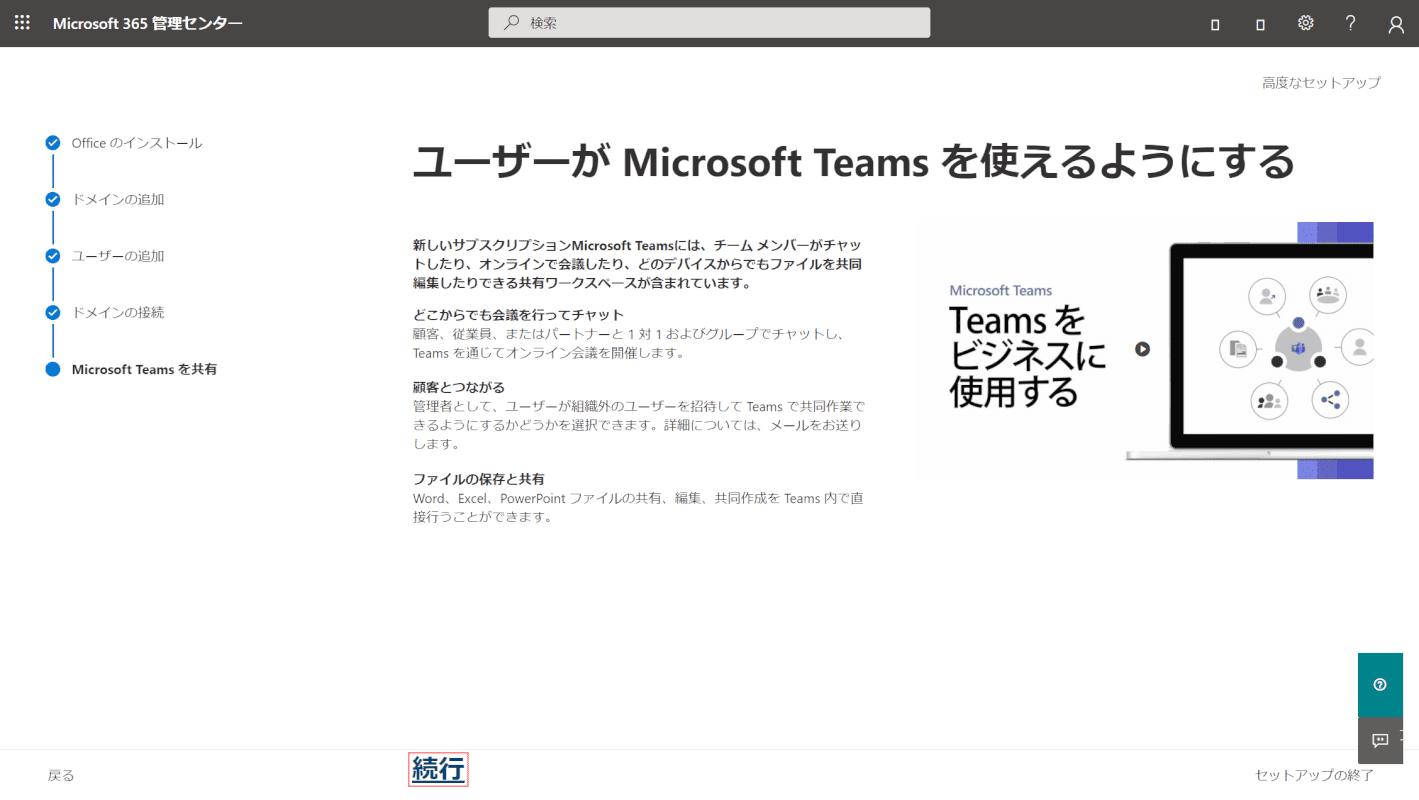Click the 続行 continue button
This screenshot has width=1419, height=800.
(438, 769)
